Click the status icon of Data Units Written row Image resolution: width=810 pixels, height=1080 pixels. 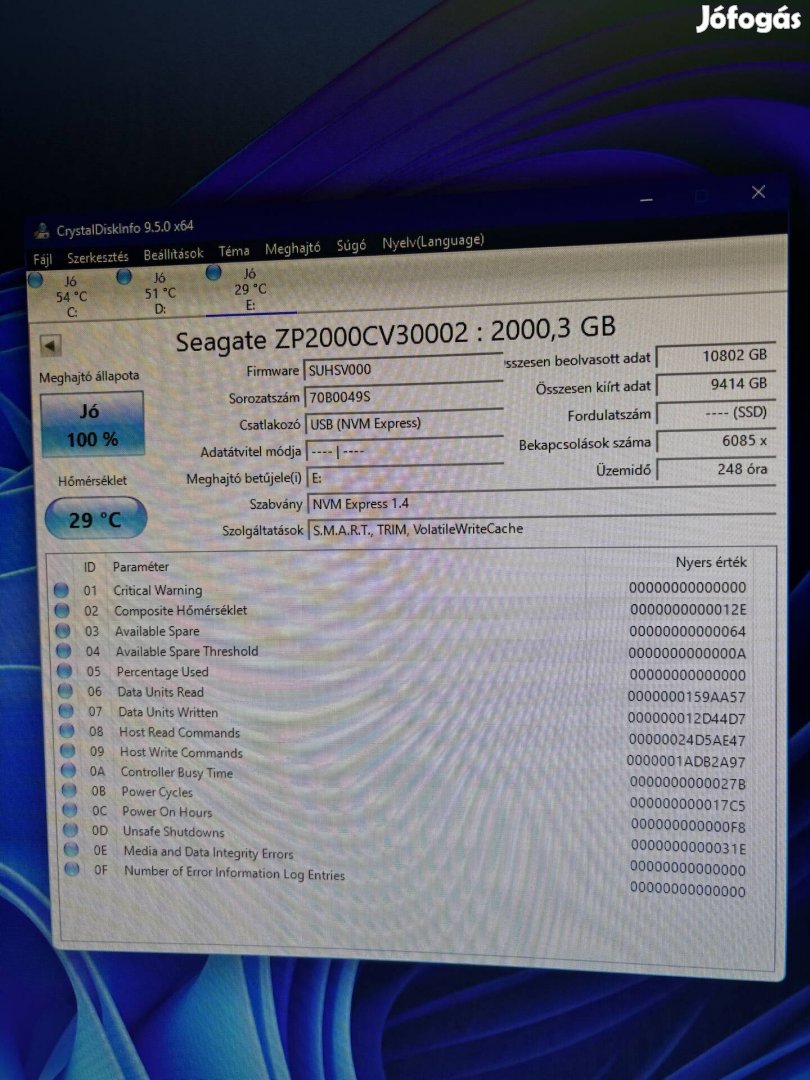point(66,710)
